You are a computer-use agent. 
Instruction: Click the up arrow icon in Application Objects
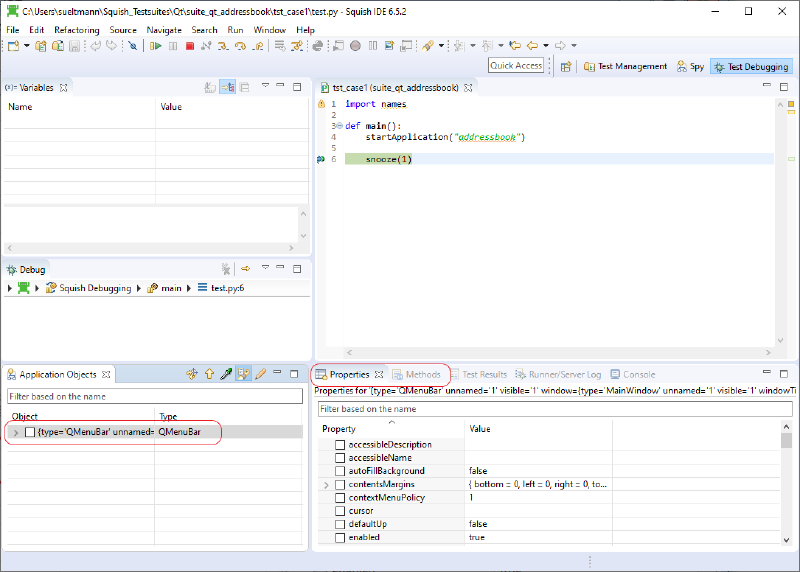209,374
